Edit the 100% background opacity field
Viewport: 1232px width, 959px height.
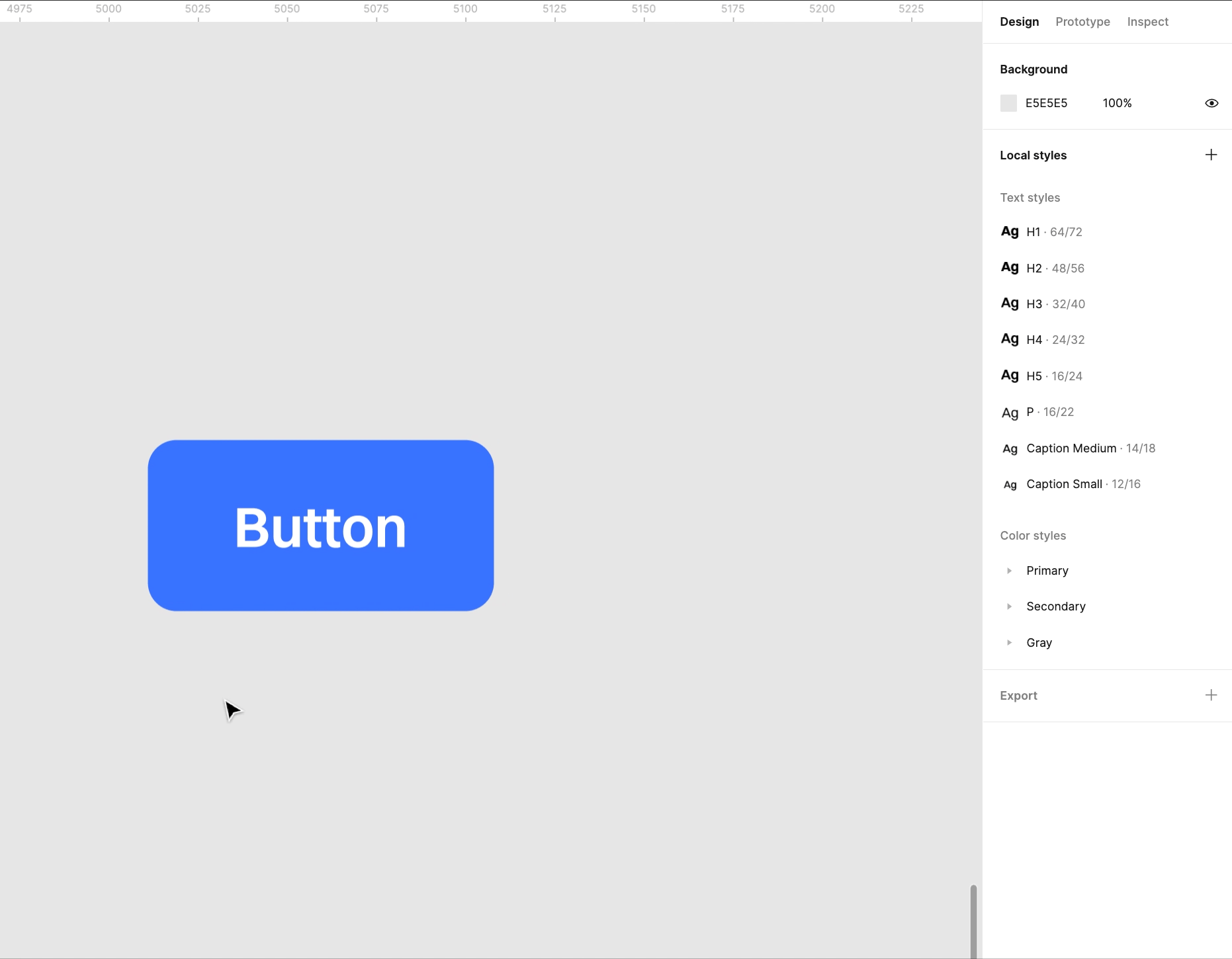tap(1117, 103)
